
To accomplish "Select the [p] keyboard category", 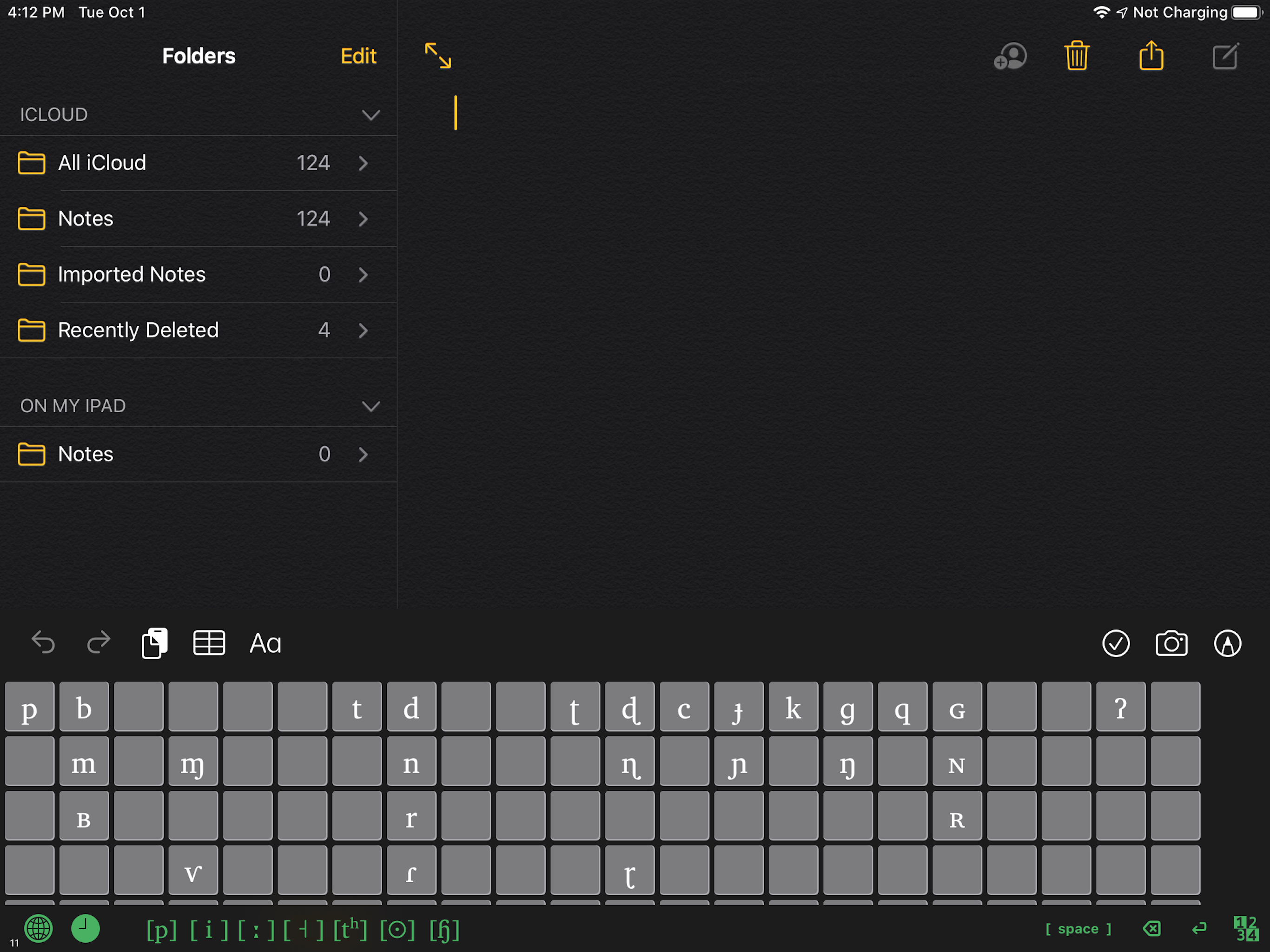I will [x=161, y=930].
